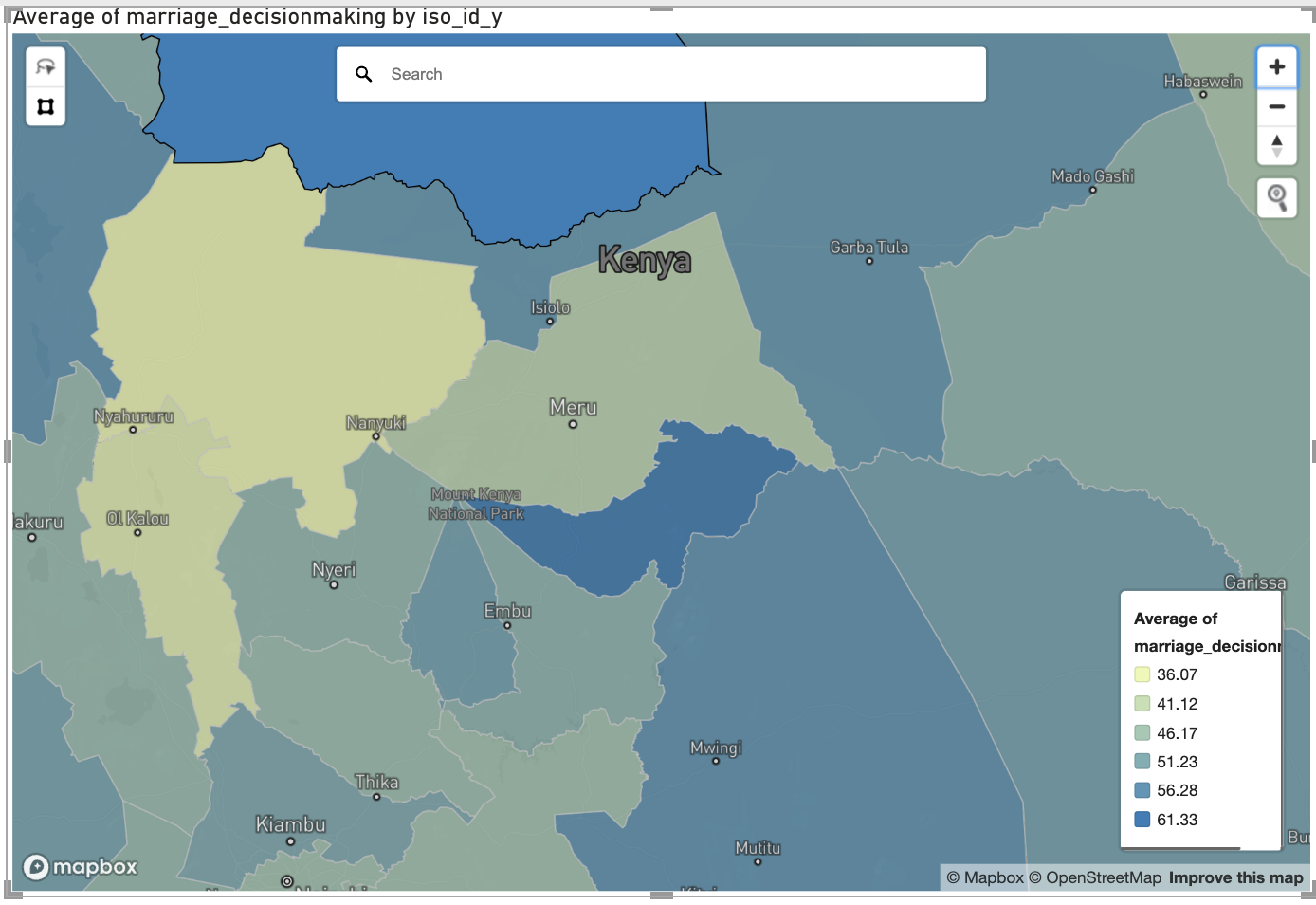
Task: Click the 56.28 blue color swatch
Action: coord(1142,790)
